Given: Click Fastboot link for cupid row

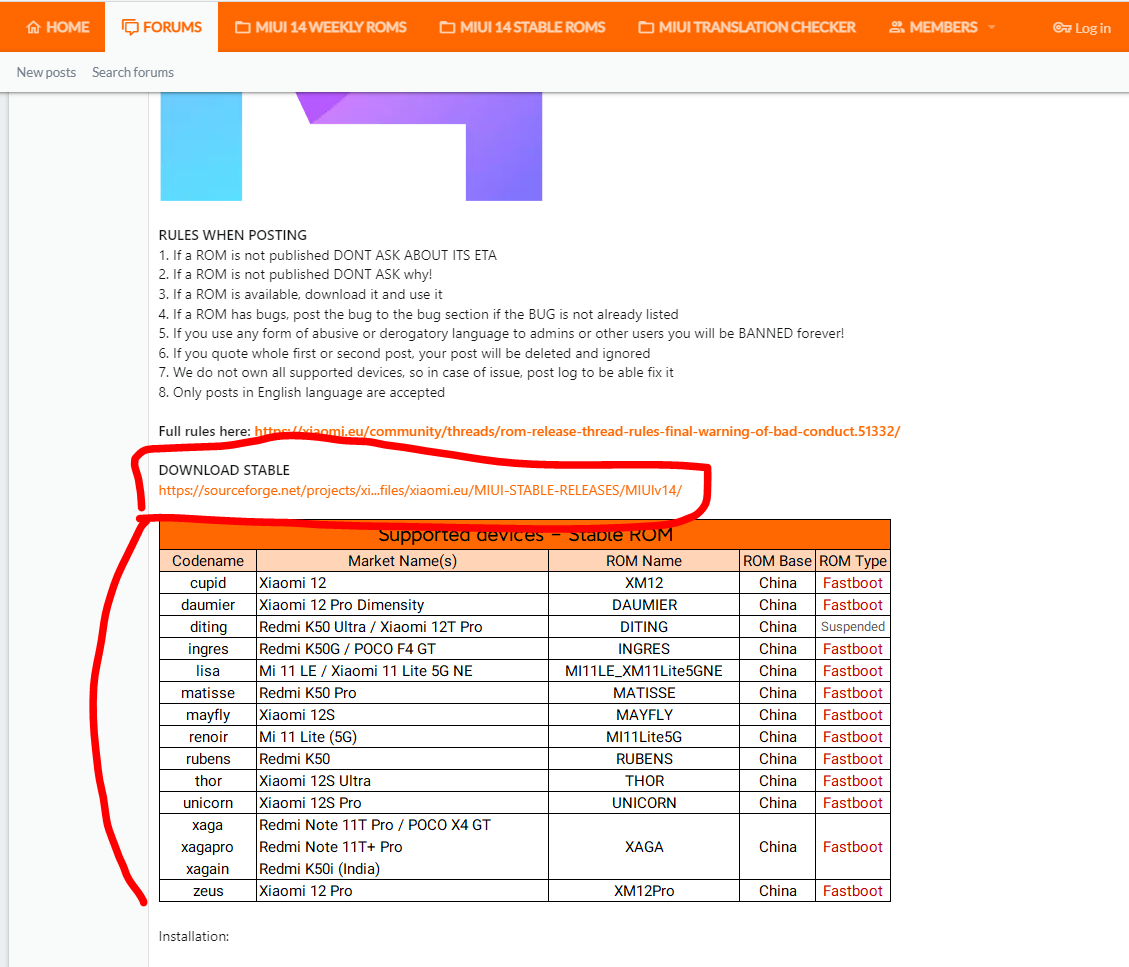Looking at the screenshot, I should [x=853, y=583].
